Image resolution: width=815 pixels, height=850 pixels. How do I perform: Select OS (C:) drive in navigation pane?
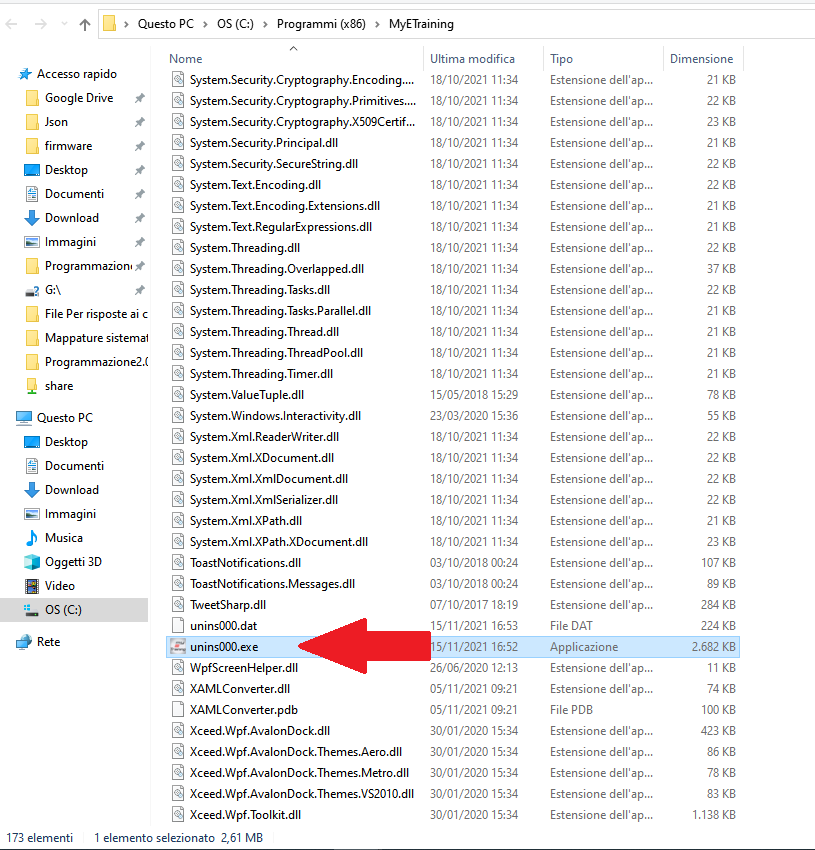click(63, 610)
